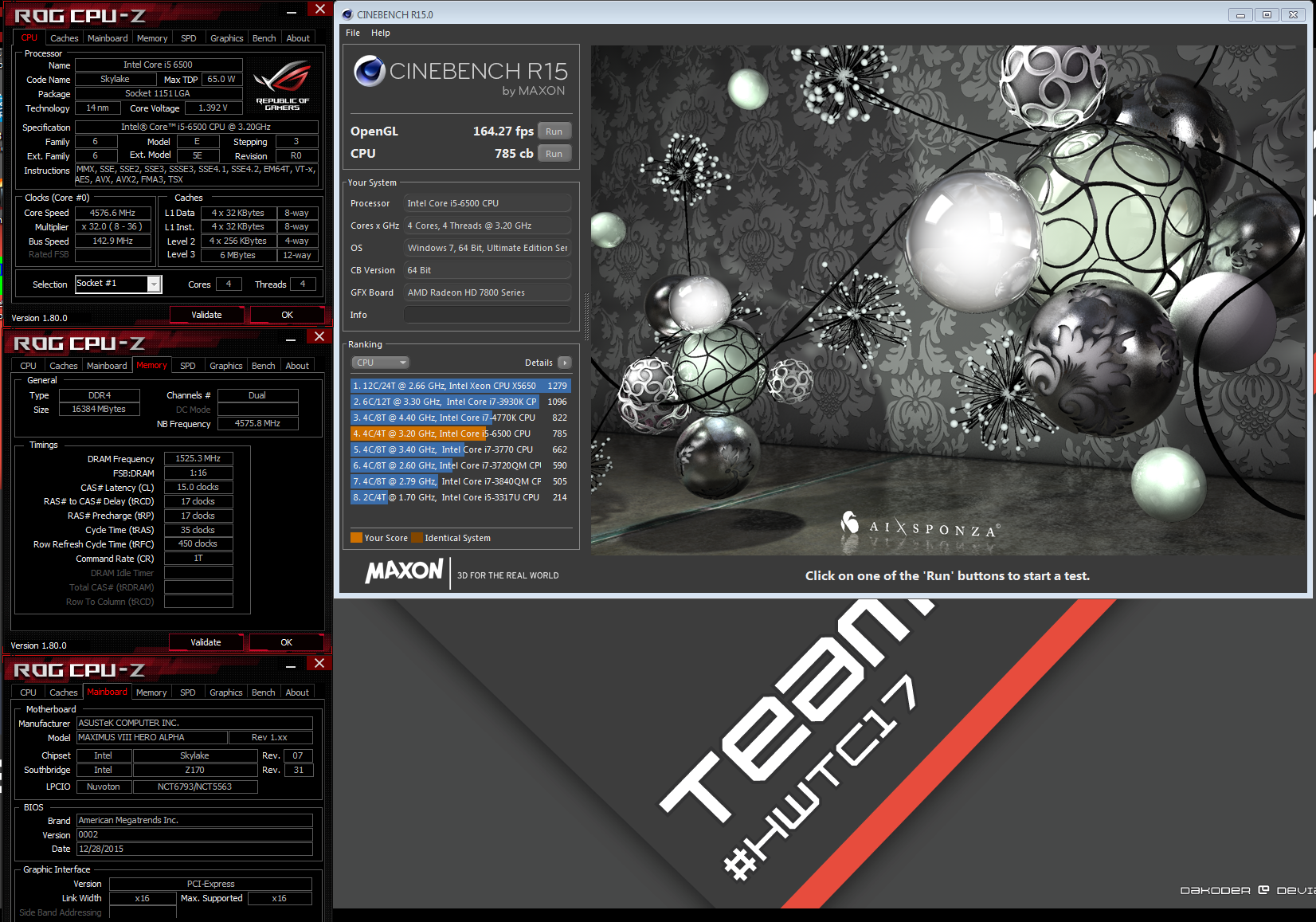Viewport: 1316px width, 922px height.
Task: Select SPD tab in Memory CPU-Z window
Action: [188, 366]
